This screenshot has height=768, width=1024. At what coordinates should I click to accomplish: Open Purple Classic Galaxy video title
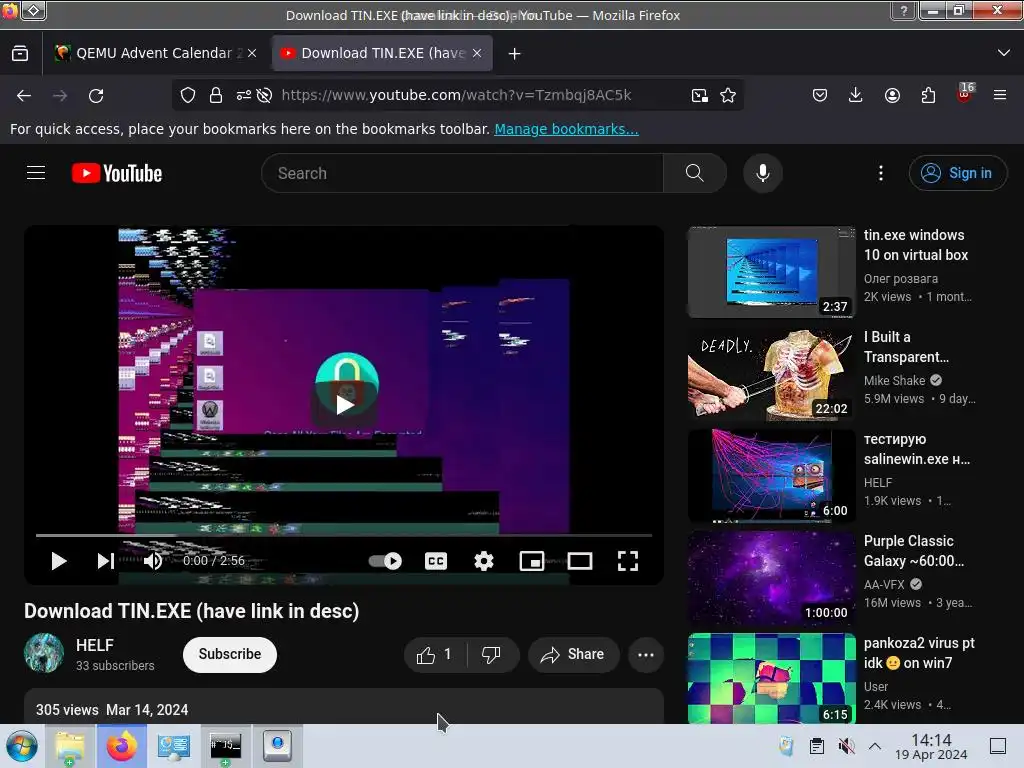pos(914,551)
